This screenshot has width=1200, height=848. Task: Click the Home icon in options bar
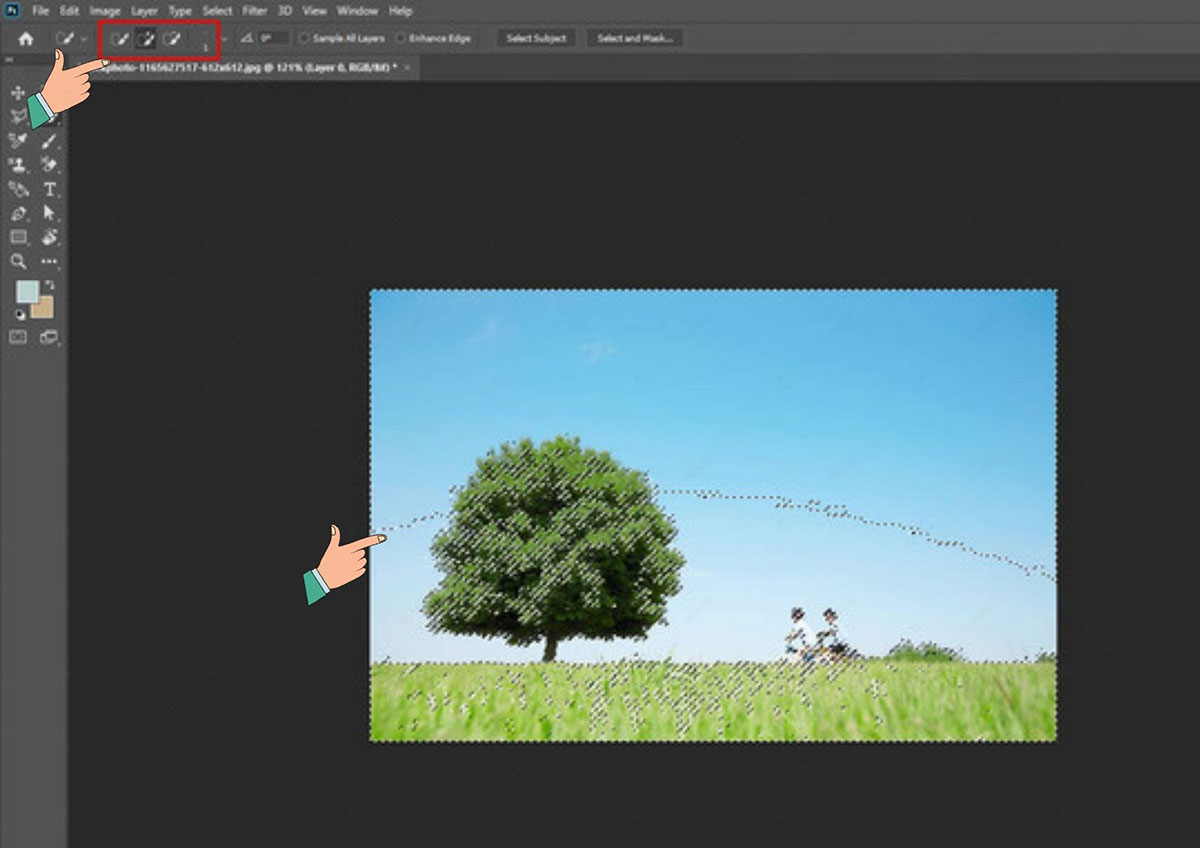coord(26,39)
